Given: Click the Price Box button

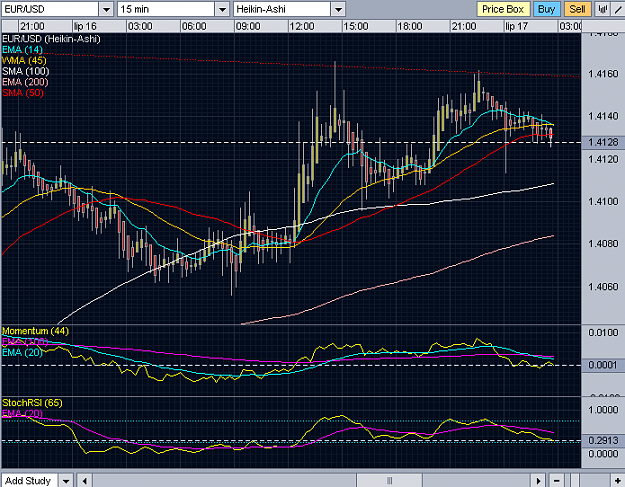Looking at the screenshot, I should [x=503, y=9].
